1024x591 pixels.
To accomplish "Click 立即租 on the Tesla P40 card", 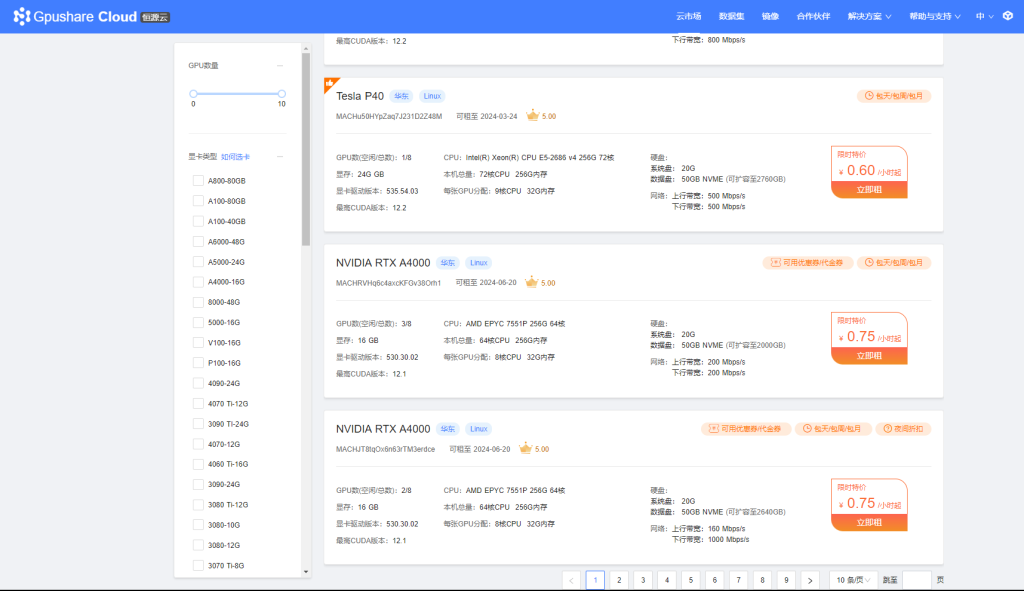I will click(x=869, y=189).
